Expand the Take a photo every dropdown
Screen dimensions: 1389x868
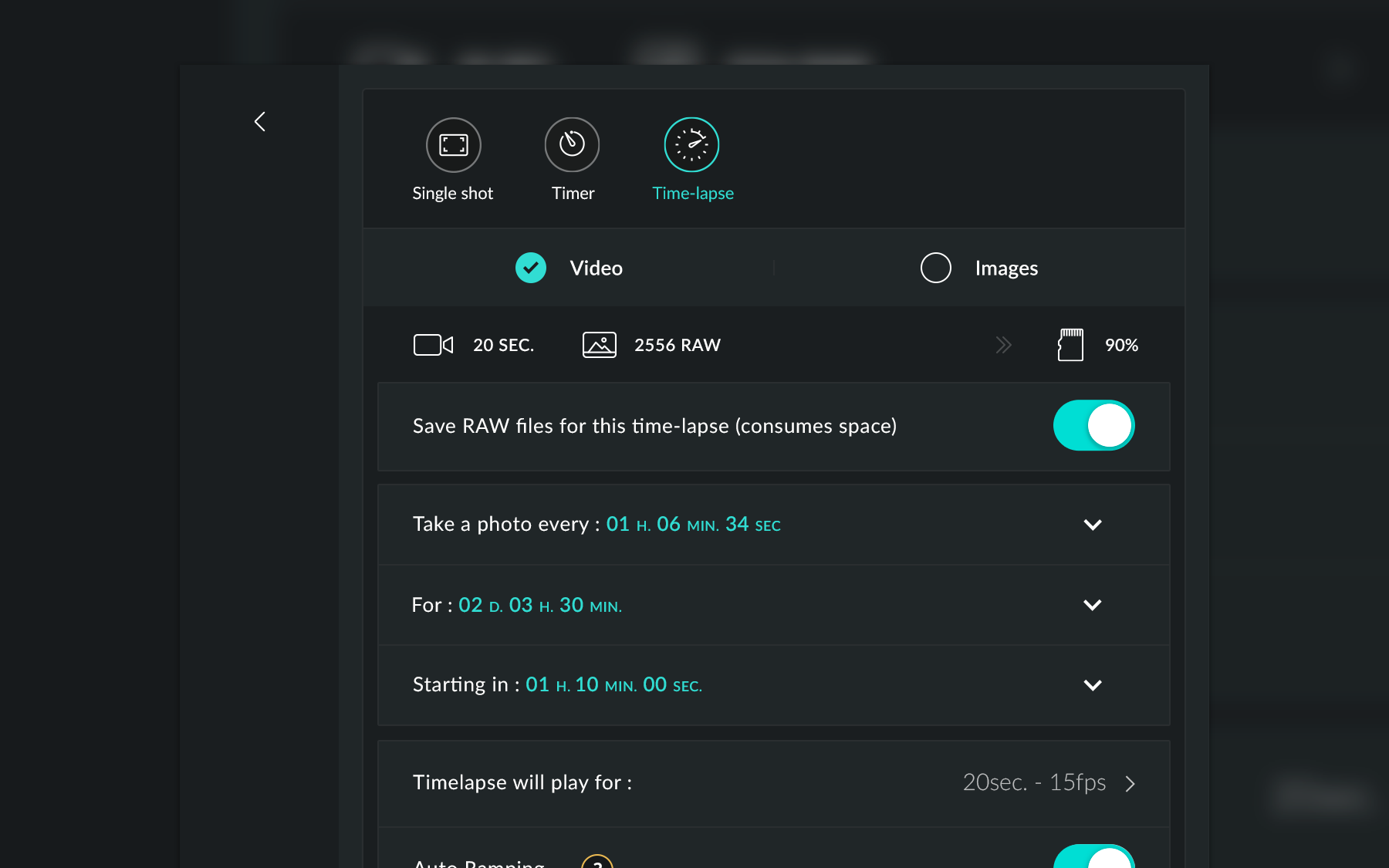[1092, 525]
